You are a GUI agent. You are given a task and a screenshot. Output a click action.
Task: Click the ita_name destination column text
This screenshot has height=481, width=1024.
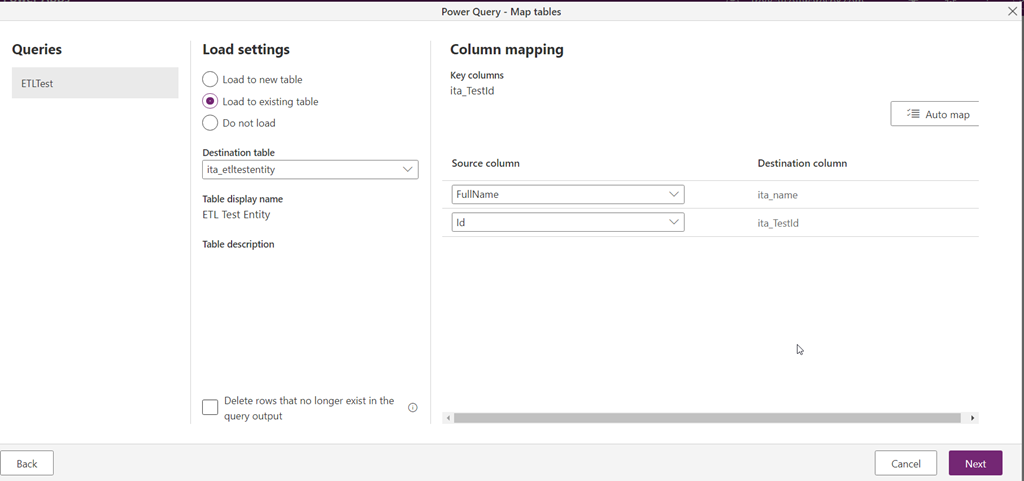coord(777,195)
